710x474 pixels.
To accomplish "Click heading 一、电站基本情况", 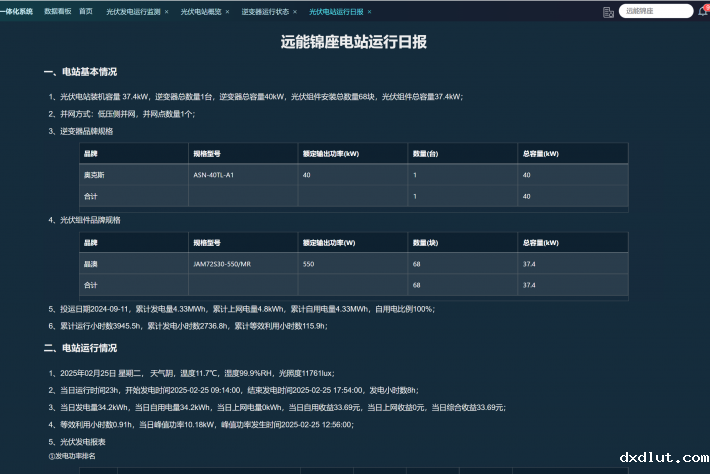I will 80,72.
